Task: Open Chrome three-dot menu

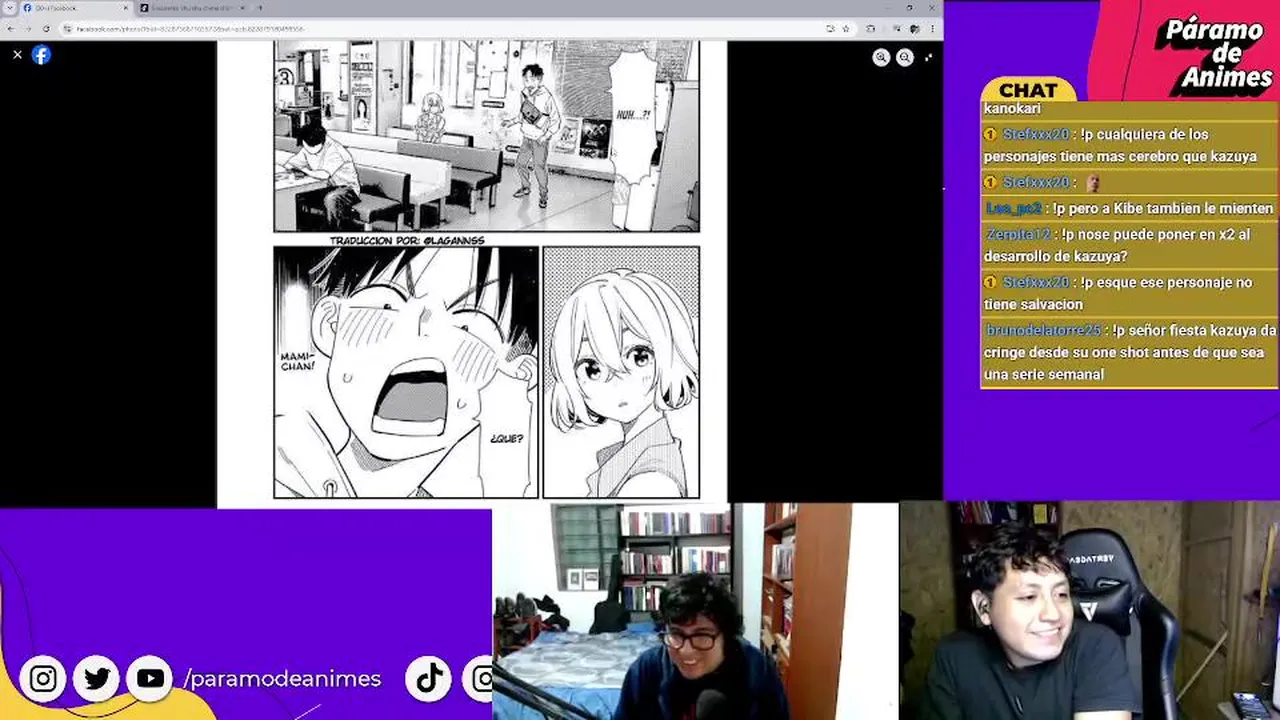Action: pos(932,29)
